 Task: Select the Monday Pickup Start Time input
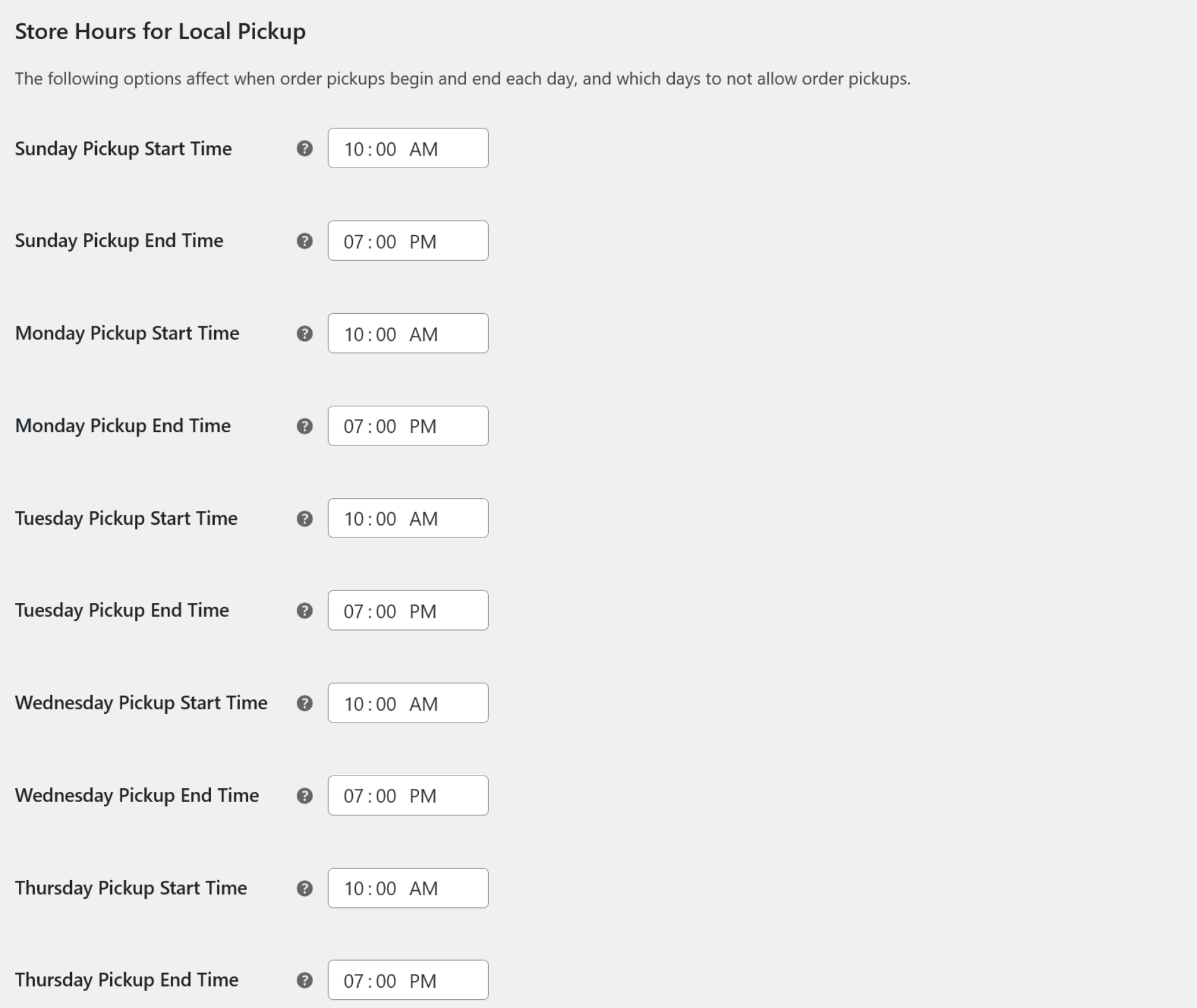(x=408, y=334)
